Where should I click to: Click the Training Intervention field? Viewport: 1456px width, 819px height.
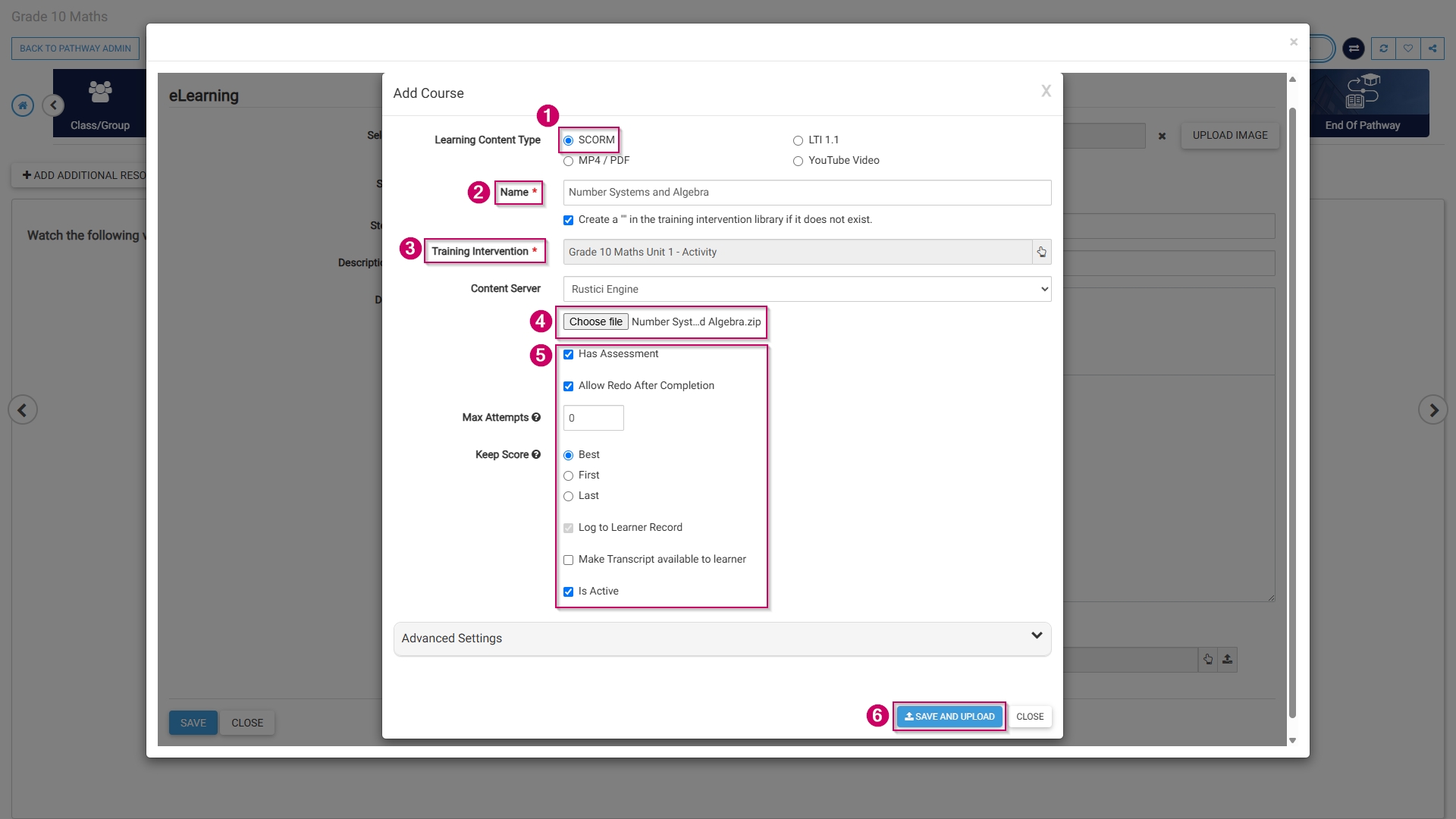click(x=798, y=252)
